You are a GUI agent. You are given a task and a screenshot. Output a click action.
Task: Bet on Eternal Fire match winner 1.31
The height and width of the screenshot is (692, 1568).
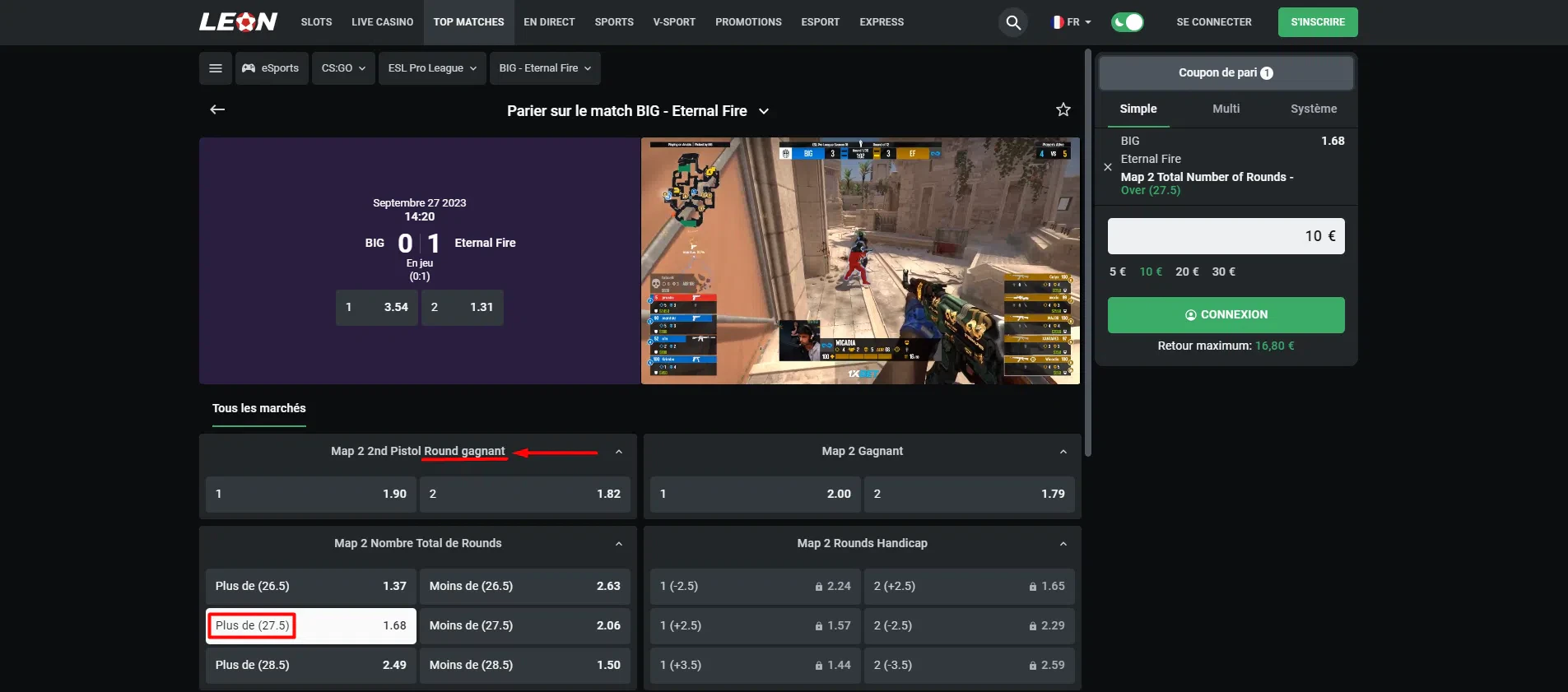pyautogui.click(x=463, y=307)
